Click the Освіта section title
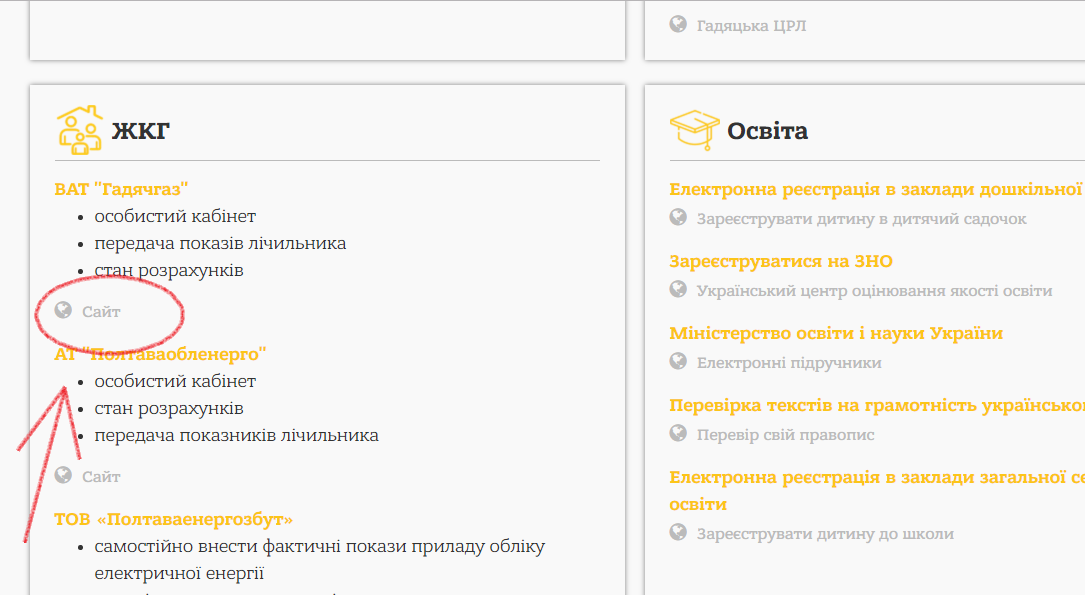1085x595 pixels. [x=767, y=131]
